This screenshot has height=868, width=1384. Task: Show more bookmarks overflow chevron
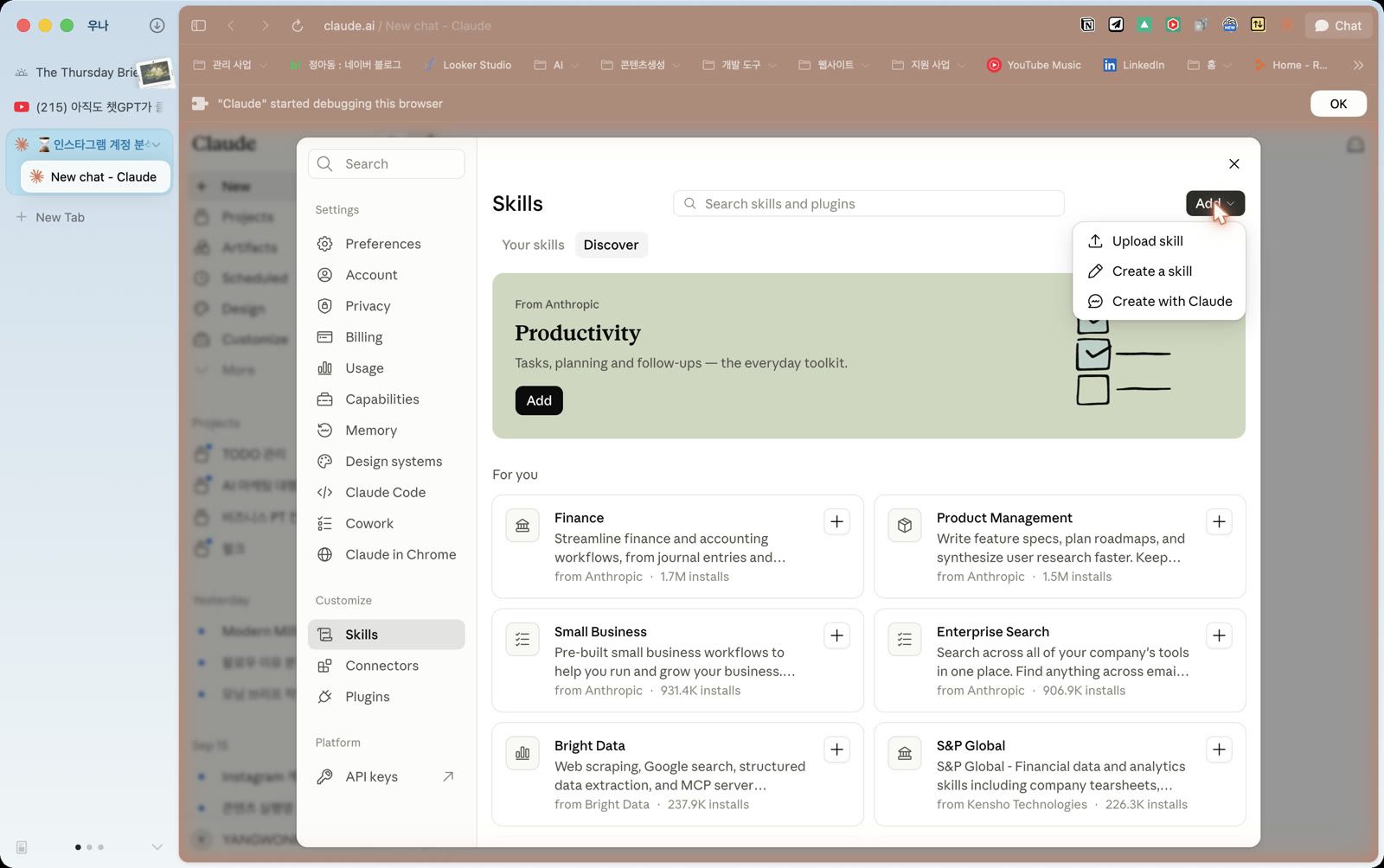[1358, 65]
